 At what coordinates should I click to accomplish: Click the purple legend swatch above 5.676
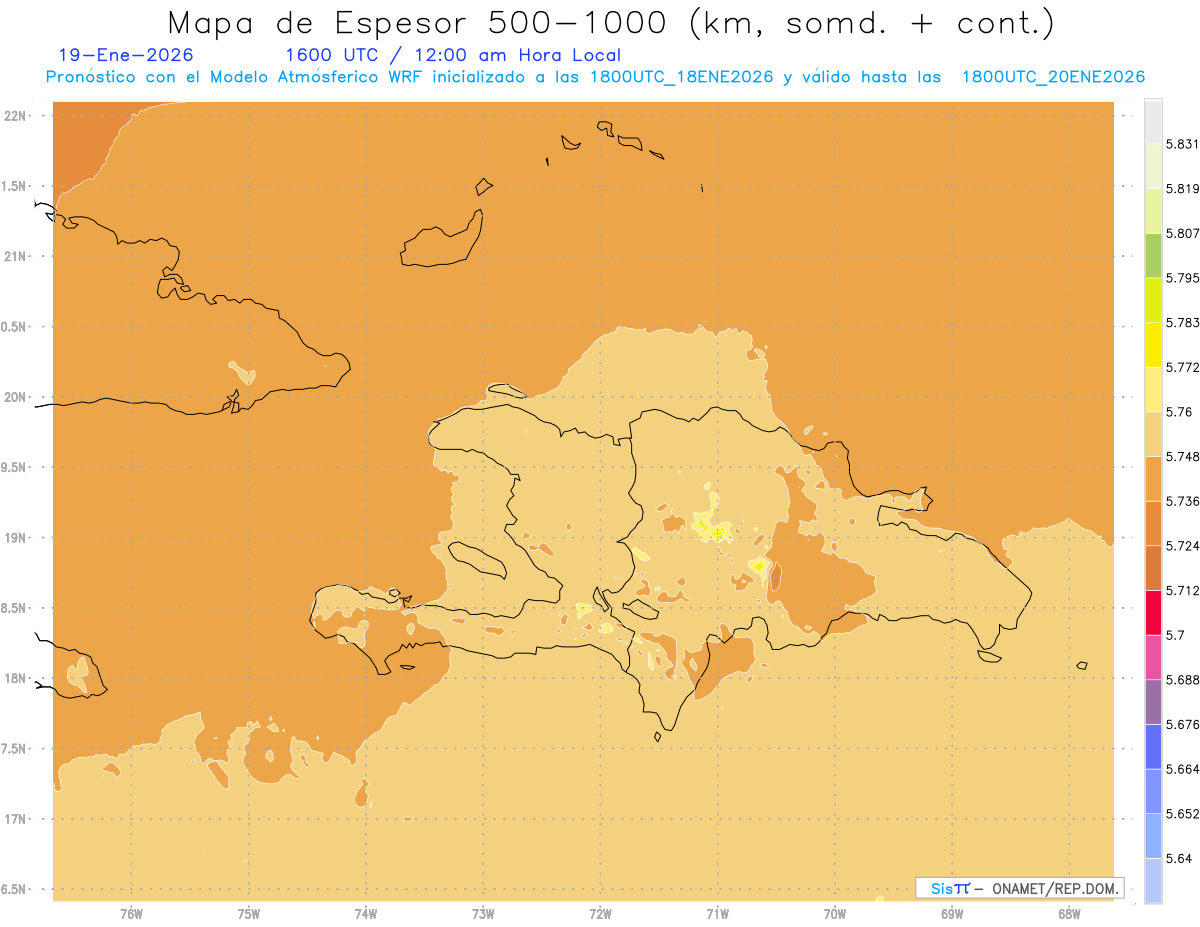coord(1153,702)
